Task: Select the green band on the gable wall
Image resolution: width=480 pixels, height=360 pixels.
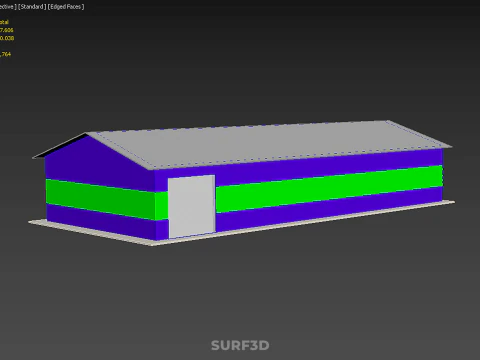Action: pos(100,199)
